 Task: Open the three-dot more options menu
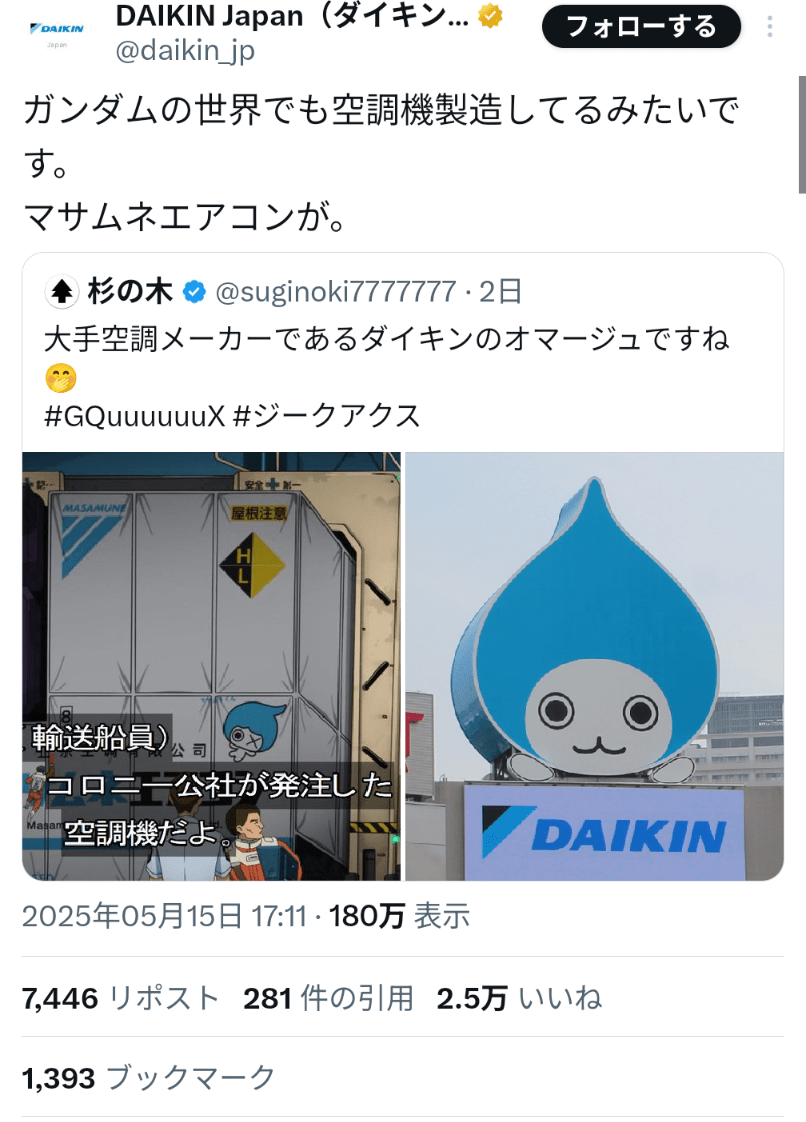[769, 27]
